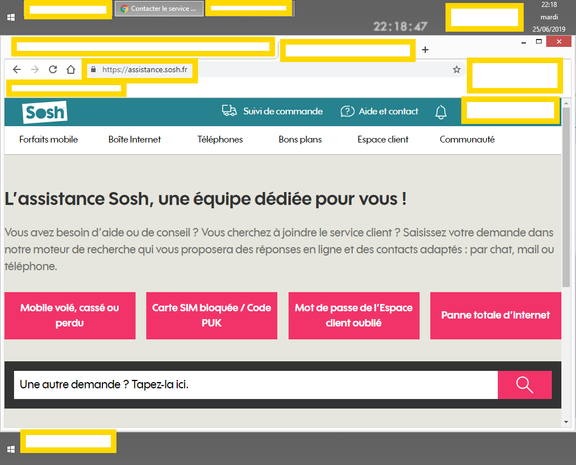This screenshot has height=465, width=576.
Task: Open a new browser tab with the plus icon
Action: tap(425, 50)
